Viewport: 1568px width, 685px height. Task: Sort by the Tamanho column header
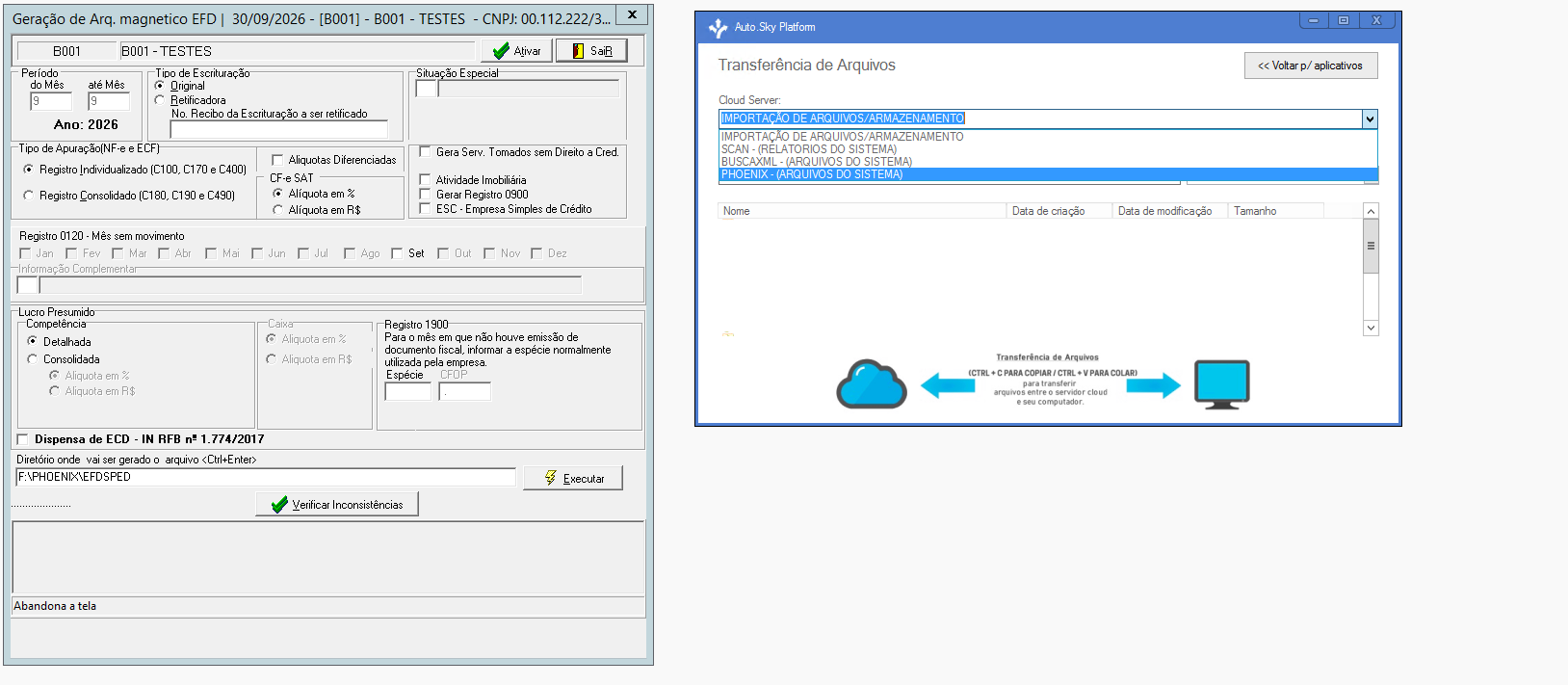point(1276,211)
